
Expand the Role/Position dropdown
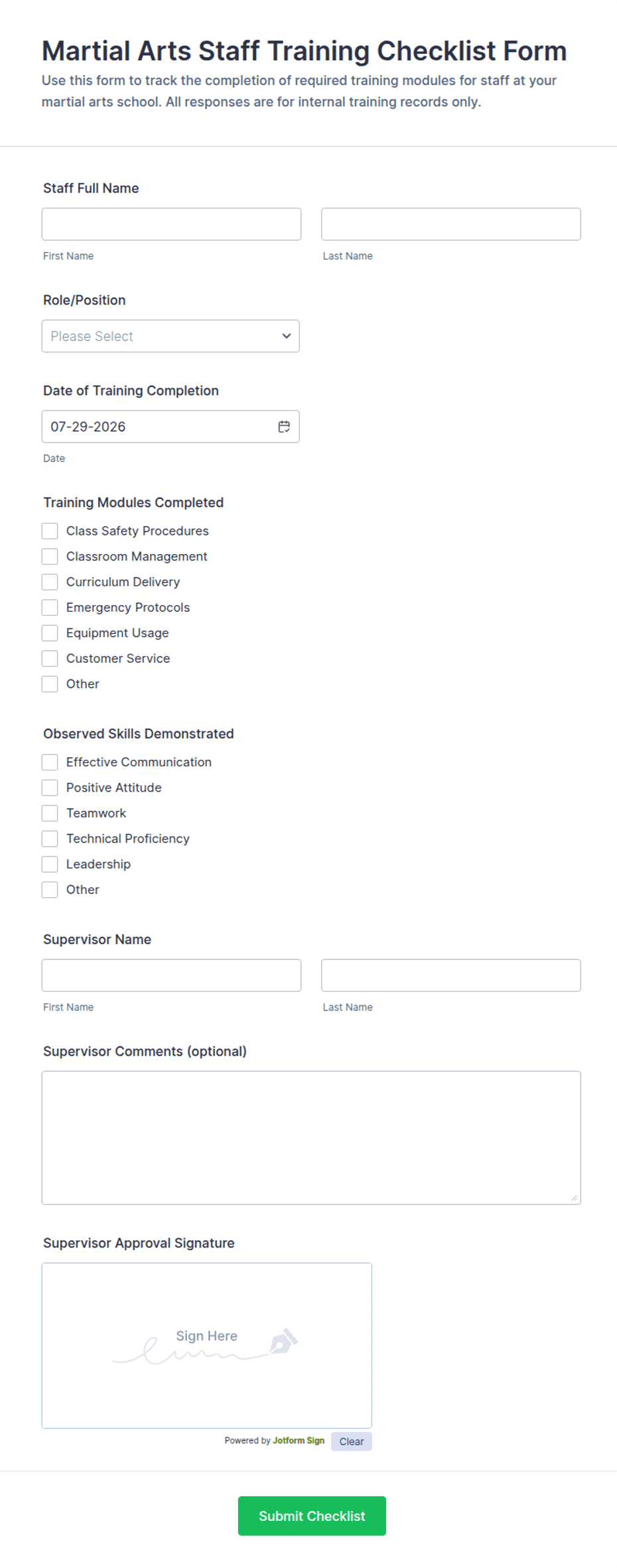click(171, 336)
